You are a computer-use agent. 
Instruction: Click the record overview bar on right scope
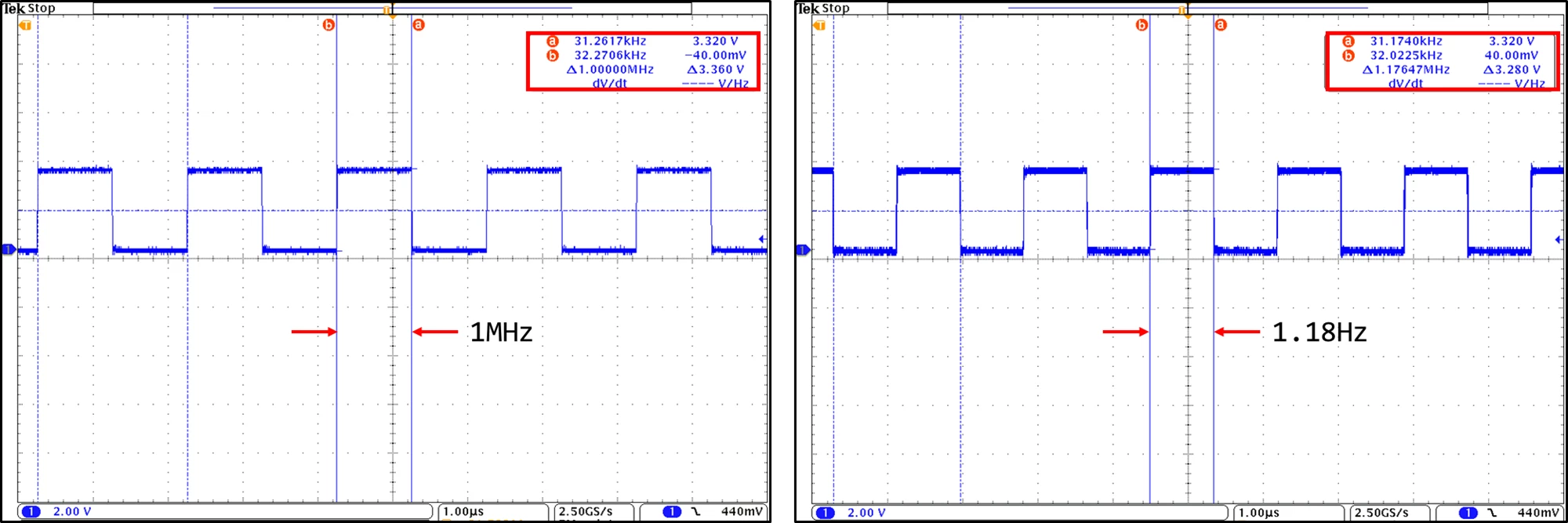pyautogui.click(x=1187, y=8)
